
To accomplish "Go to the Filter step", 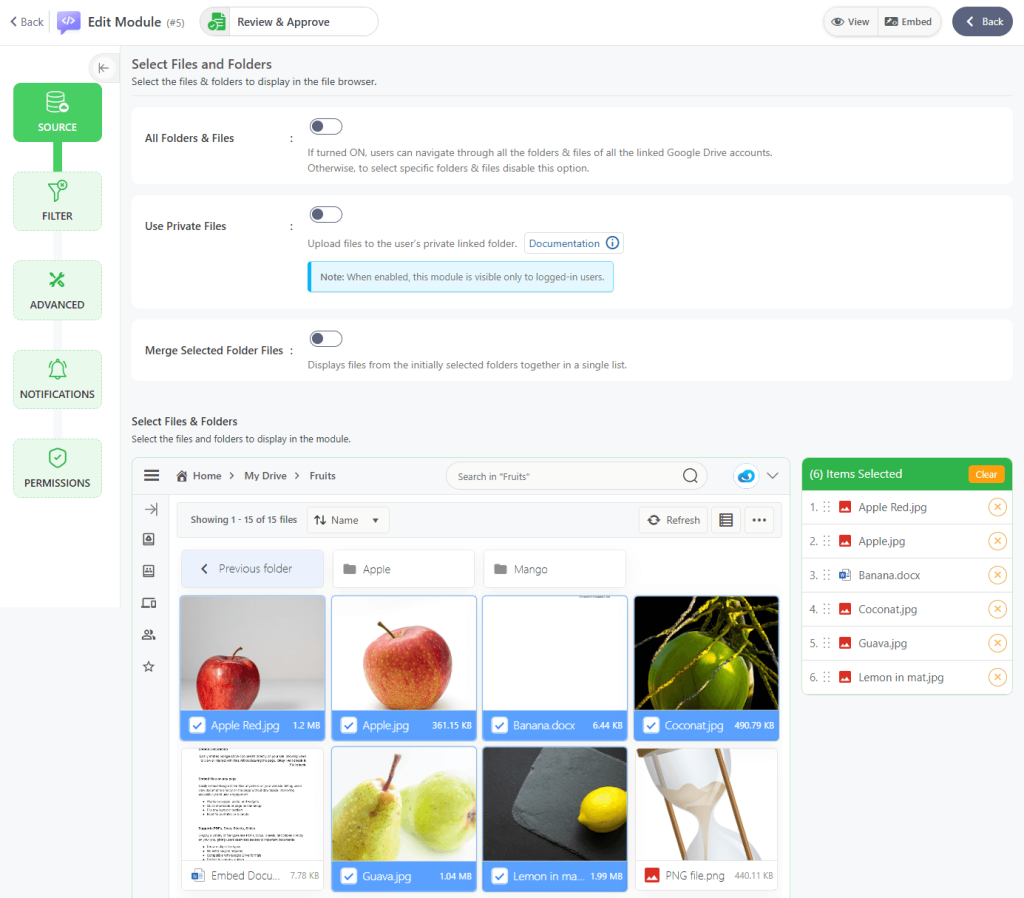I will (57, 201).
